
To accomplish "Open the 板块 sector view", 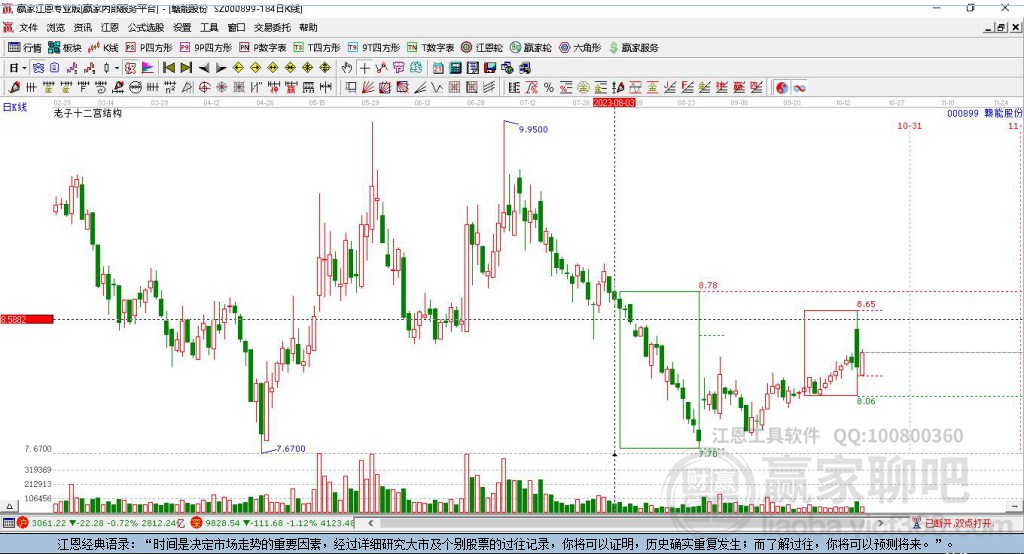I will 65,48.
